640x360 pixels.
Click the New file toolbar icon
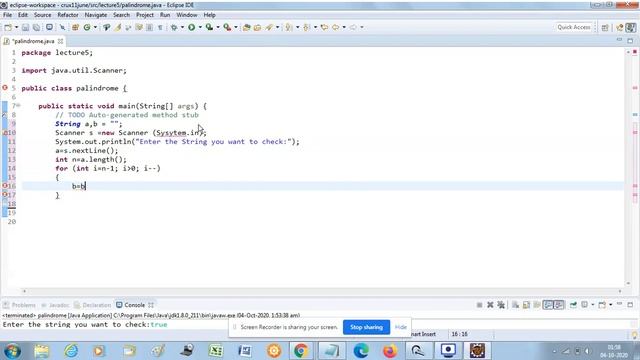pos(8,27)
